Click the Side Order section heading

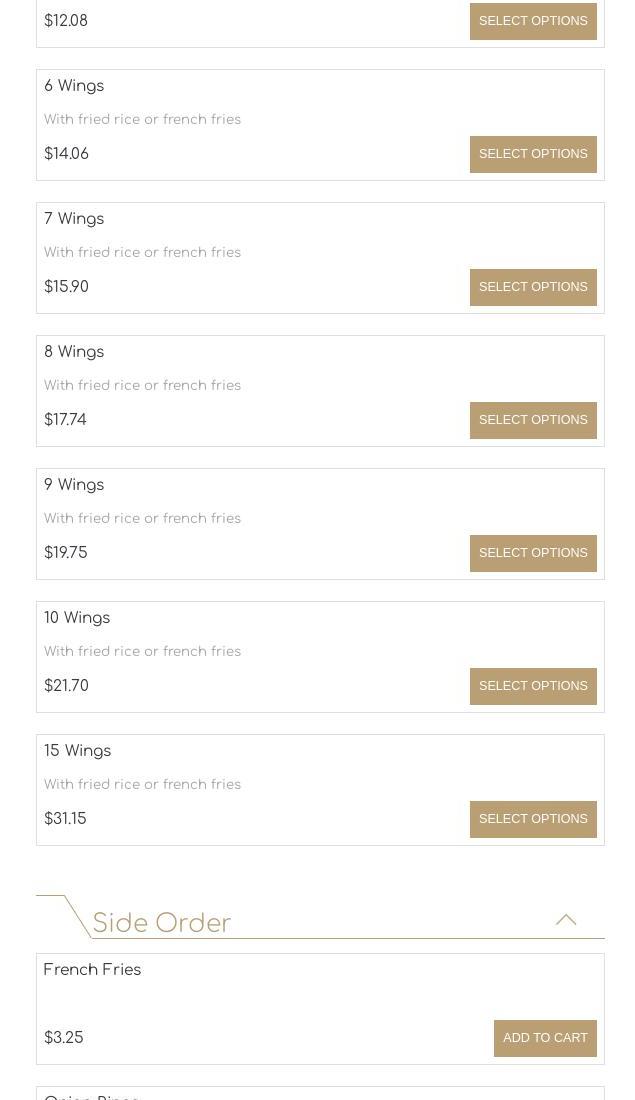[162, 923]
